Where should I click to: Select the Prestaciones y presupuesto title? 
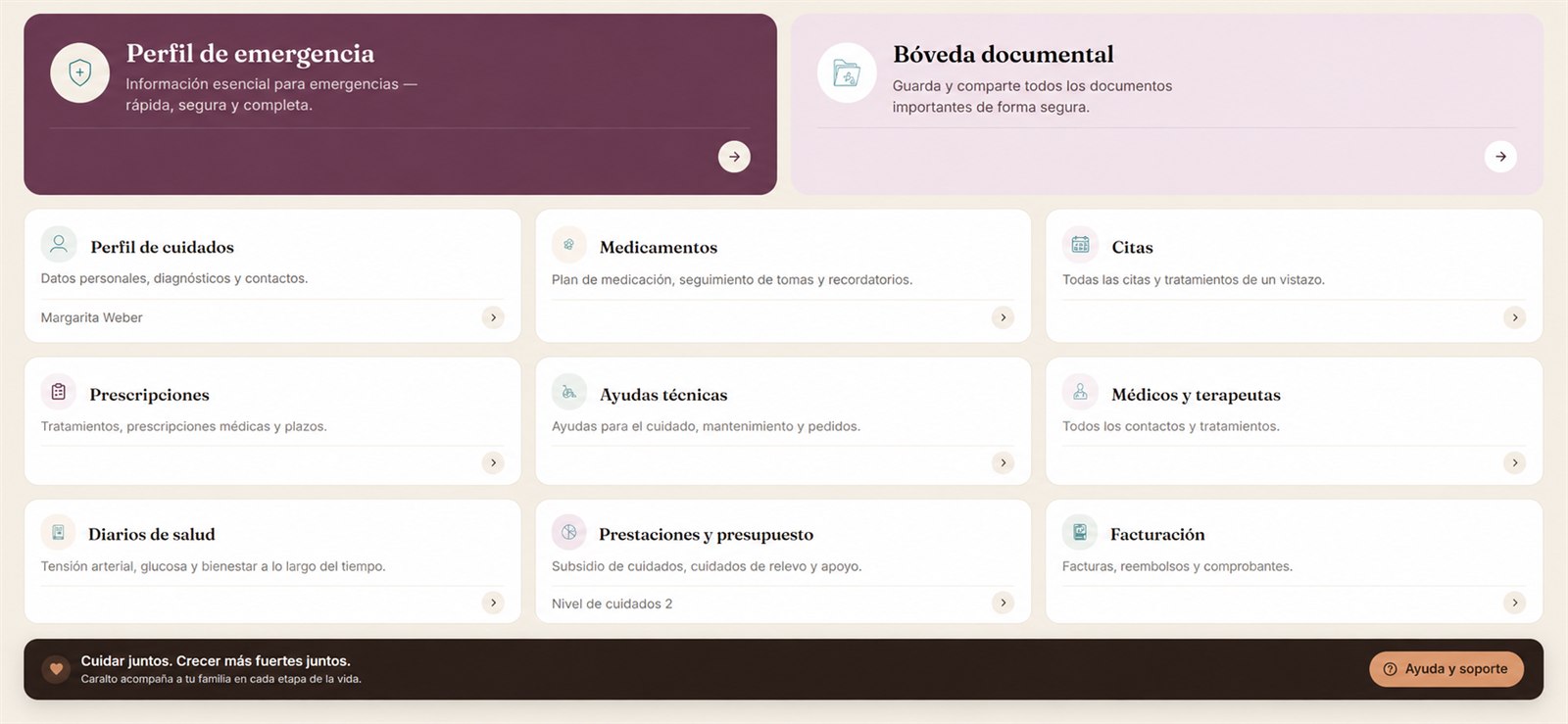coord(706,534)
